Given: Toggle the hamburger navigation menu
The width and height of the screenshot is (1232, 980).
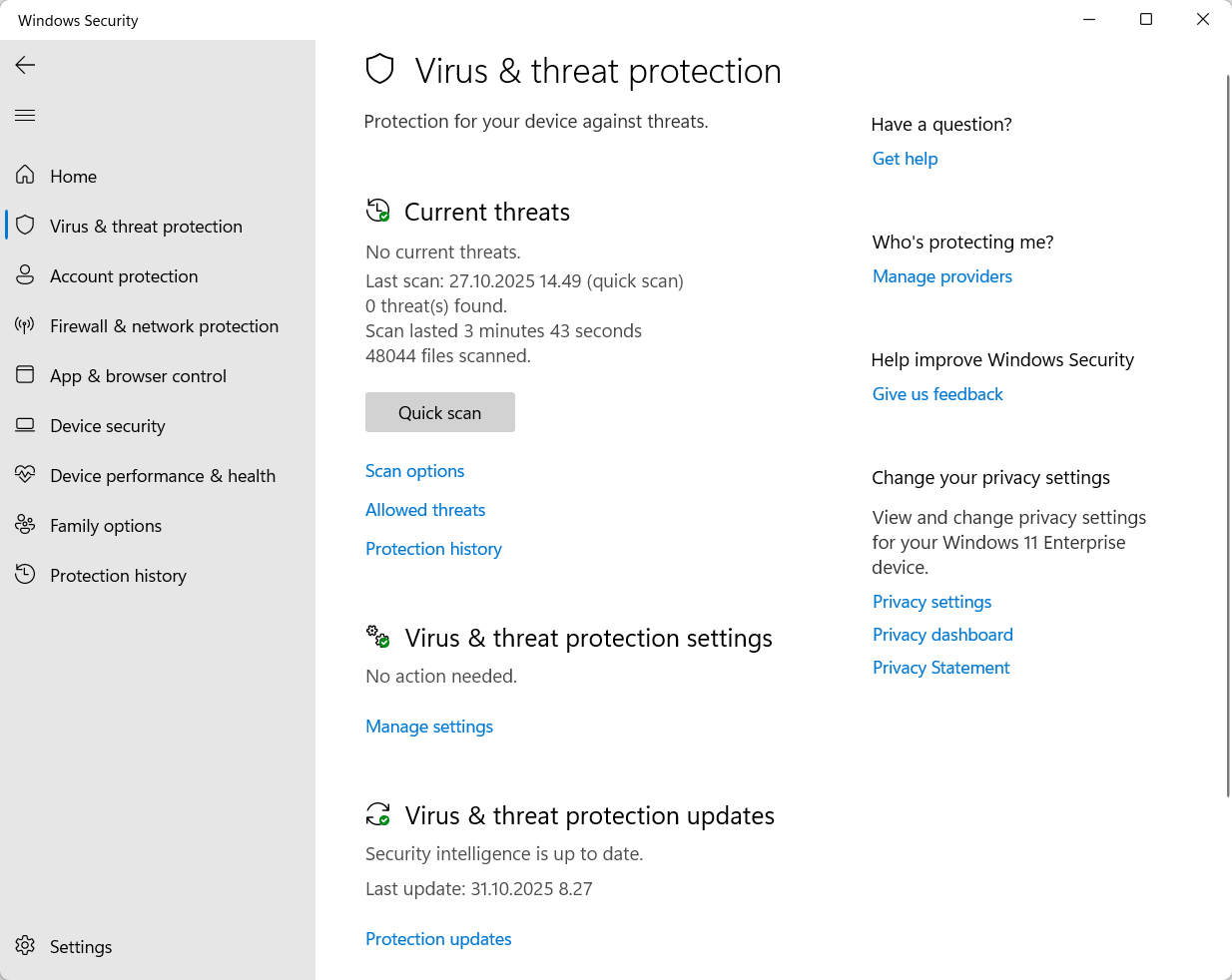Looking at the screenshot, I should tap(26, 116).
